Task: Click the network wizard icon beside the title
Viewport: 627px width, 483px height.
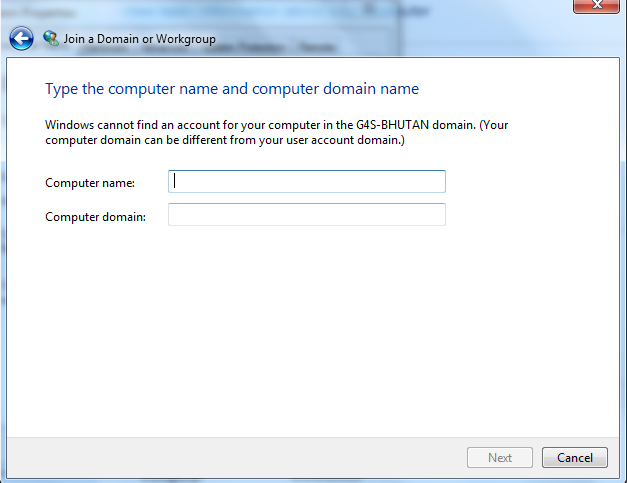Action: 51,38
